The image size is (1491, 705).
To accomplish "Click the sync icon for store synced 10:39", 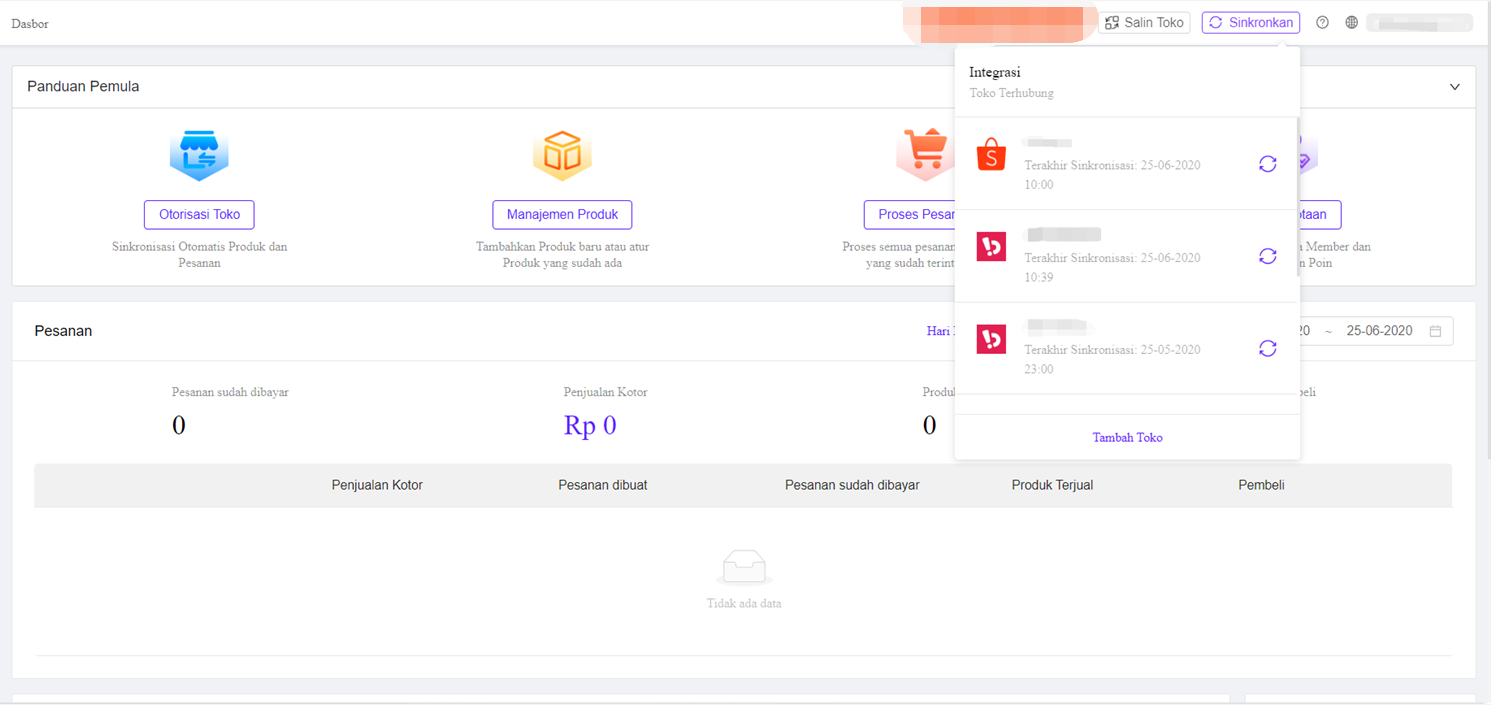I will click(x=1267, y=256).
